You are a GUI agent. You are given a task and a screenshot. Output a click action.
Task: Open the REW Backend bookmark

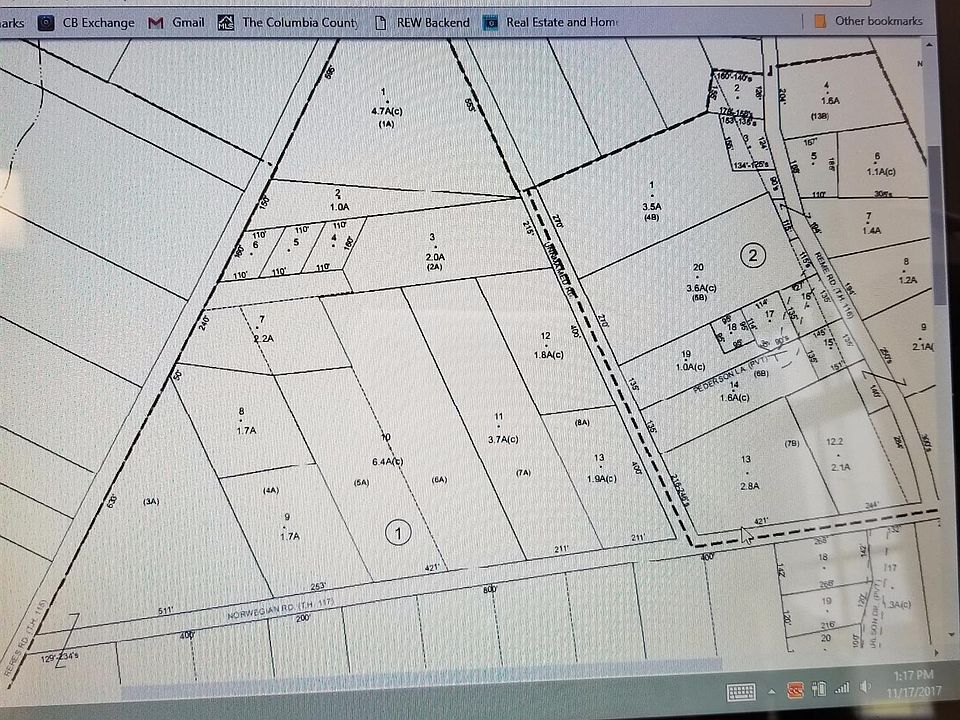[x=422, y=23]
